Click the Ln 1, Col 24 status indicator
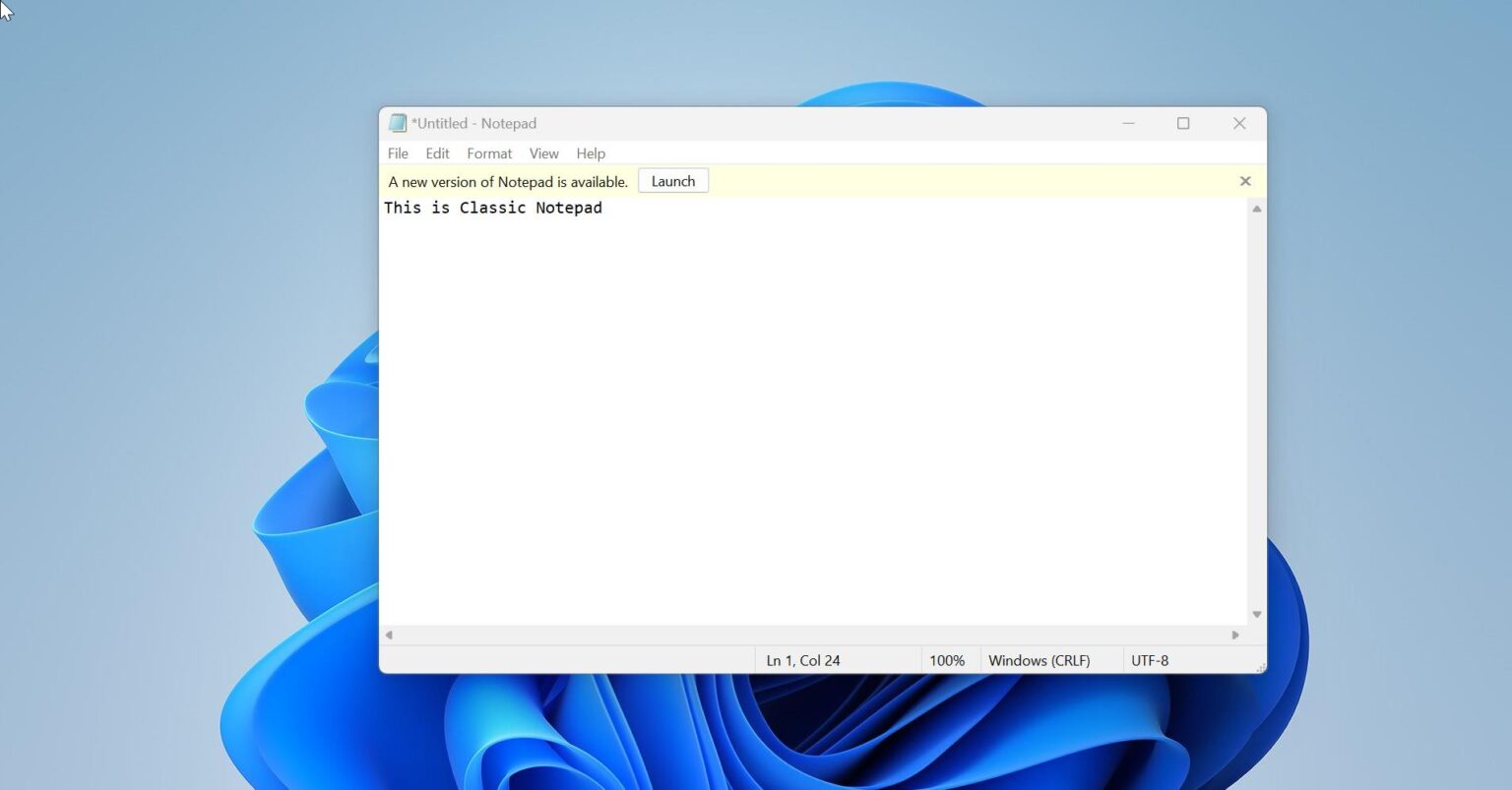The height and width of the screenshot is (790, 1512). [x=803, y=661]
